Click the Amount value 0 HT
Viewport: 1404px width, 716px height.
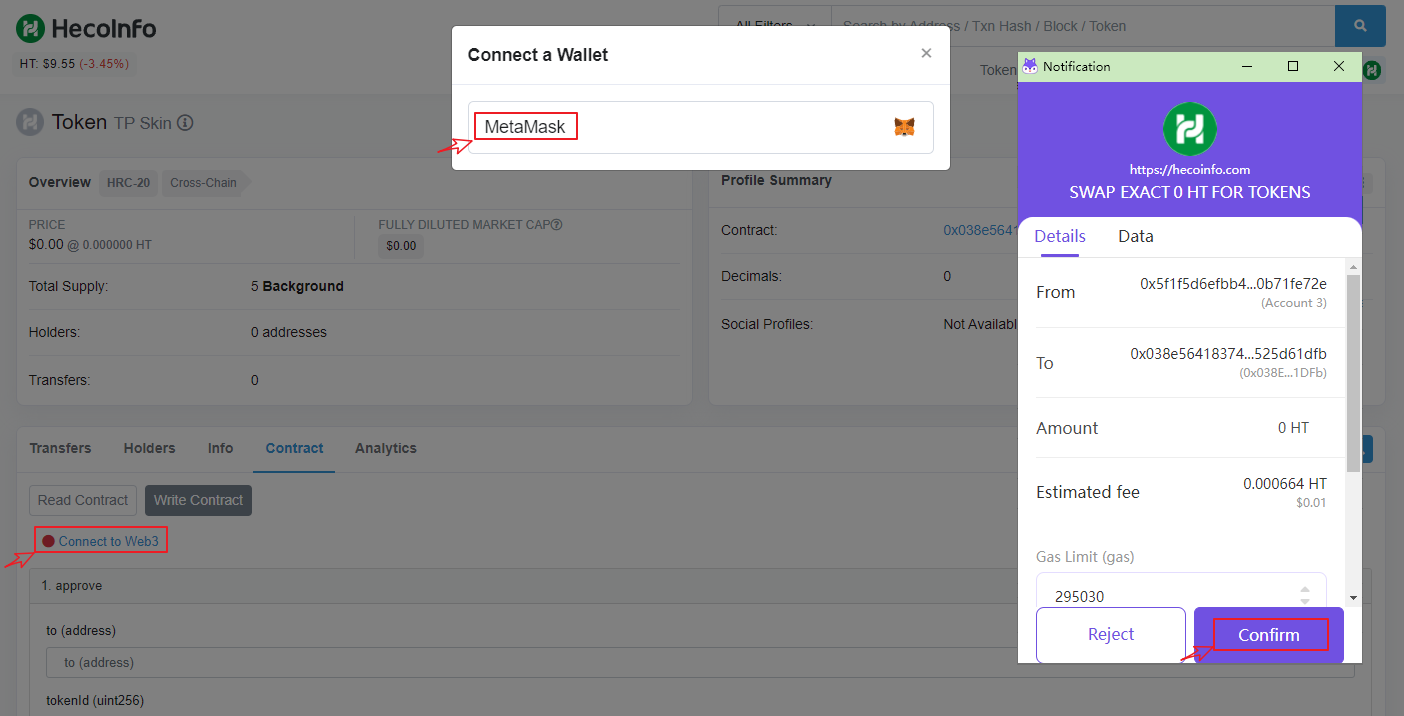pyautogui.click(x=1293, y=428)
